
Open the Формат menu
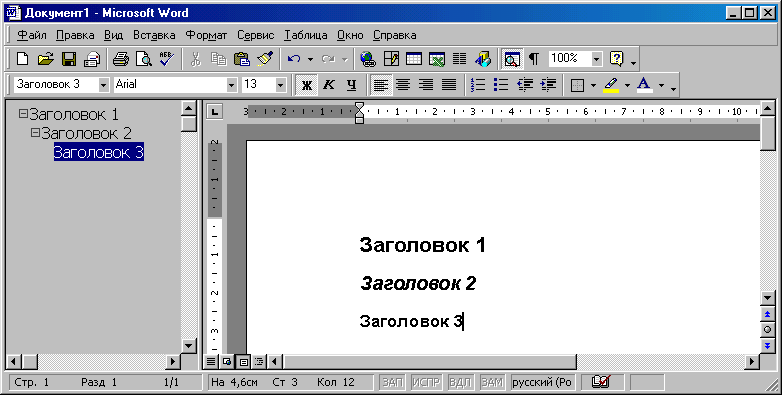tap(206, 35)
